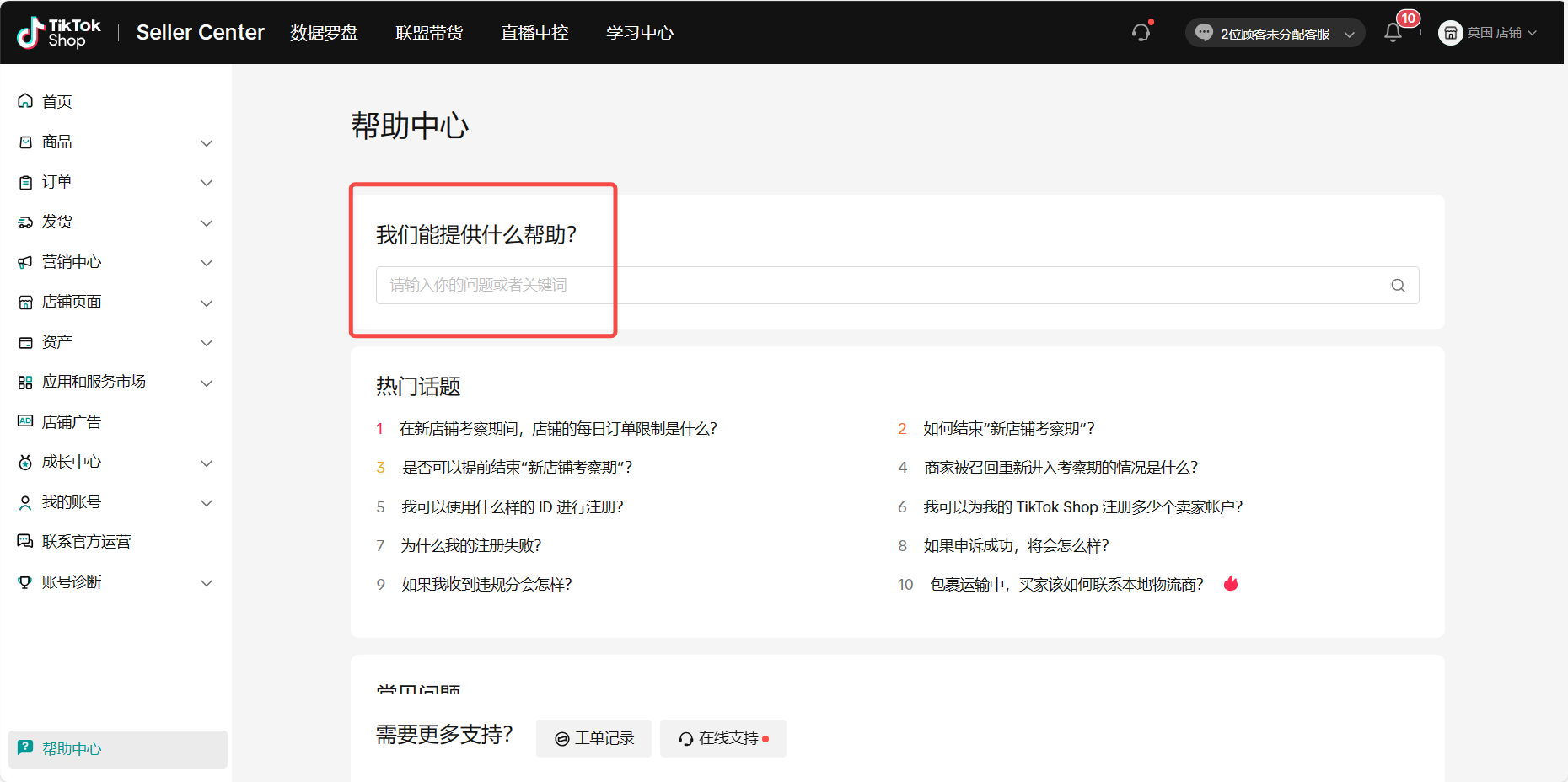This screenshot has width=1568, height=782.
Task: Click the help question search field
Action: pyautogui.click(x=877, y=286)
